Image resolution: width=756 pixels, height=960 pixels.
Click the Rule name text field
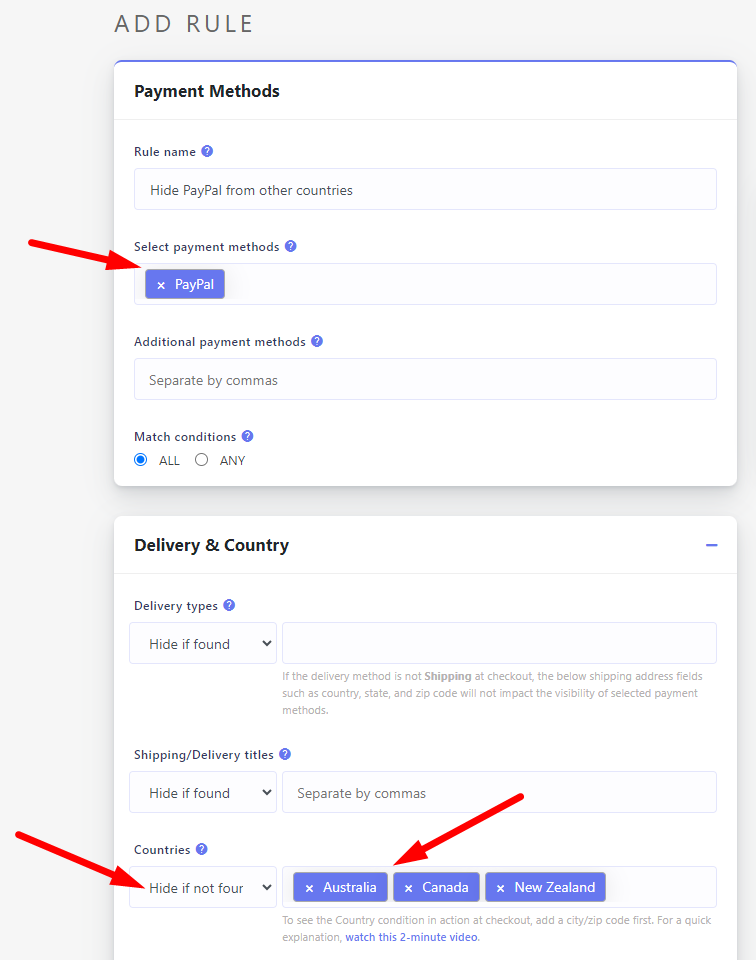(425, 190)
